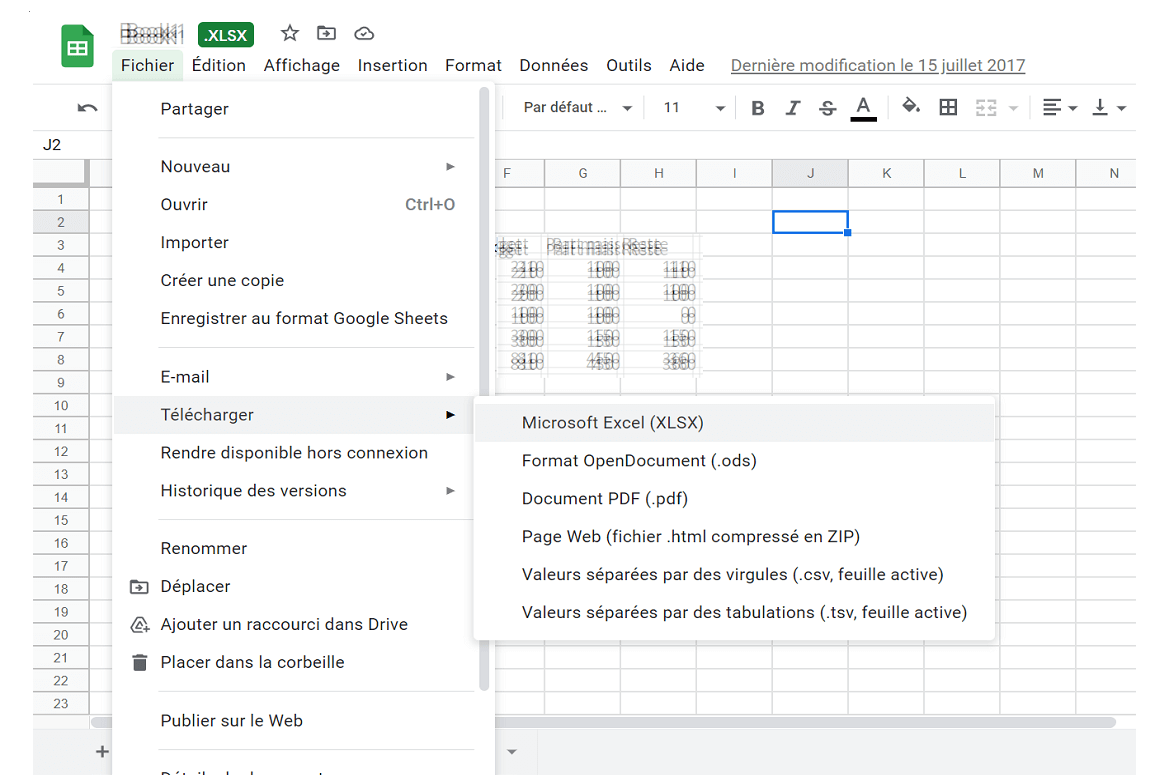Toggle italic formatting
The width and height of the screenshot is (1149, 775).
[x=792, y=108]
